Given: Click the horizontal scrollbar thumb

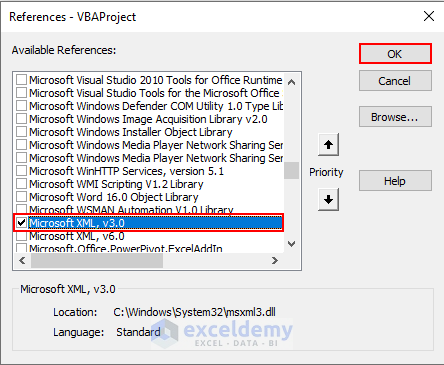Looking at the screenshot, I should coord(97,260).
